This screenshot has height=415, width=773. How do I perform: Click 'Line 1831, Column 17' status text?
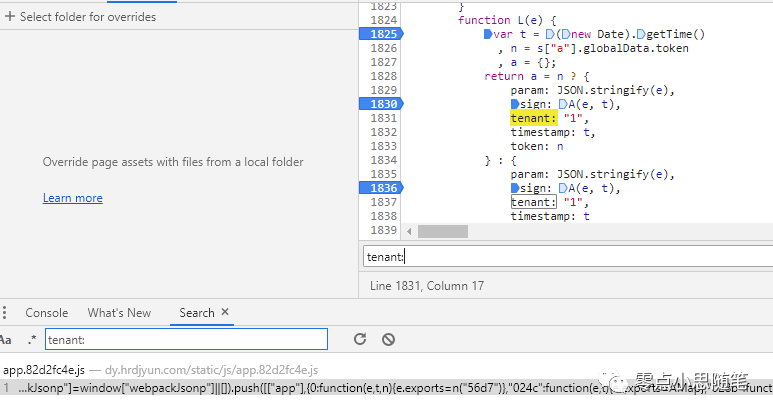(x=427, y=286)
